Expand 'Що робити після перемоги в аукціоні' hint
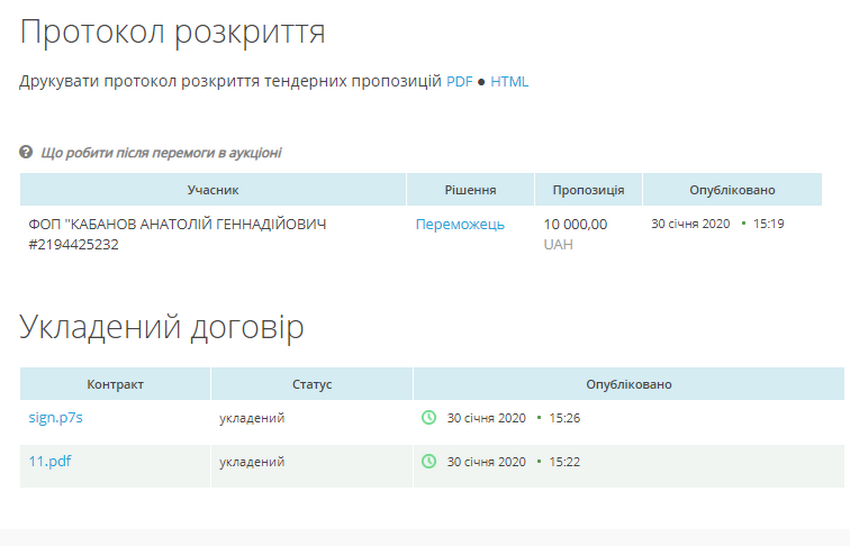Viewport: 850px width, 546px height. click(x=161, y=153)
